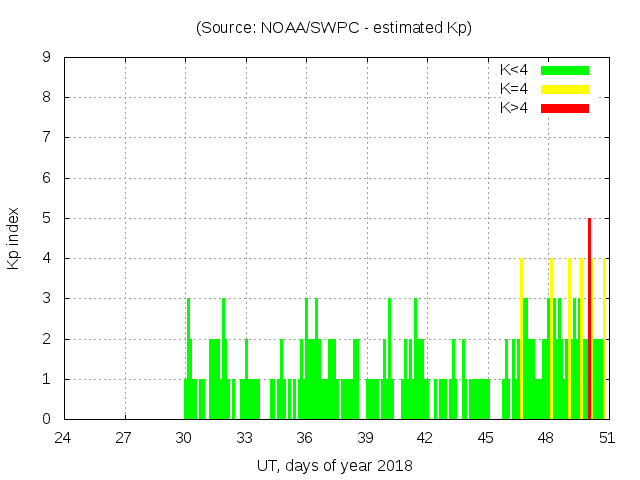640x480 pixels.
Task: Click x-axis tick label 27
Action: click(x=124, y=438)
